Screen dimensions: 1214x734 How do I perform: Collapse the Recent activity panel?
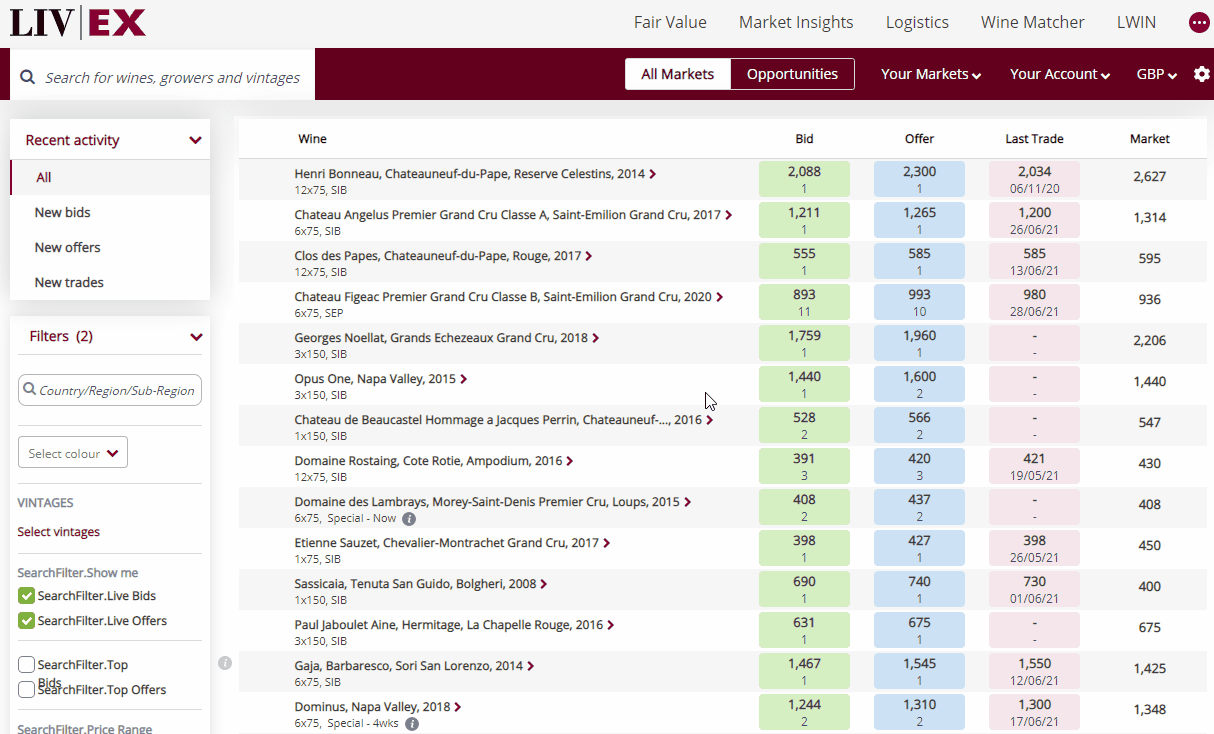click(x=195, y=141)
